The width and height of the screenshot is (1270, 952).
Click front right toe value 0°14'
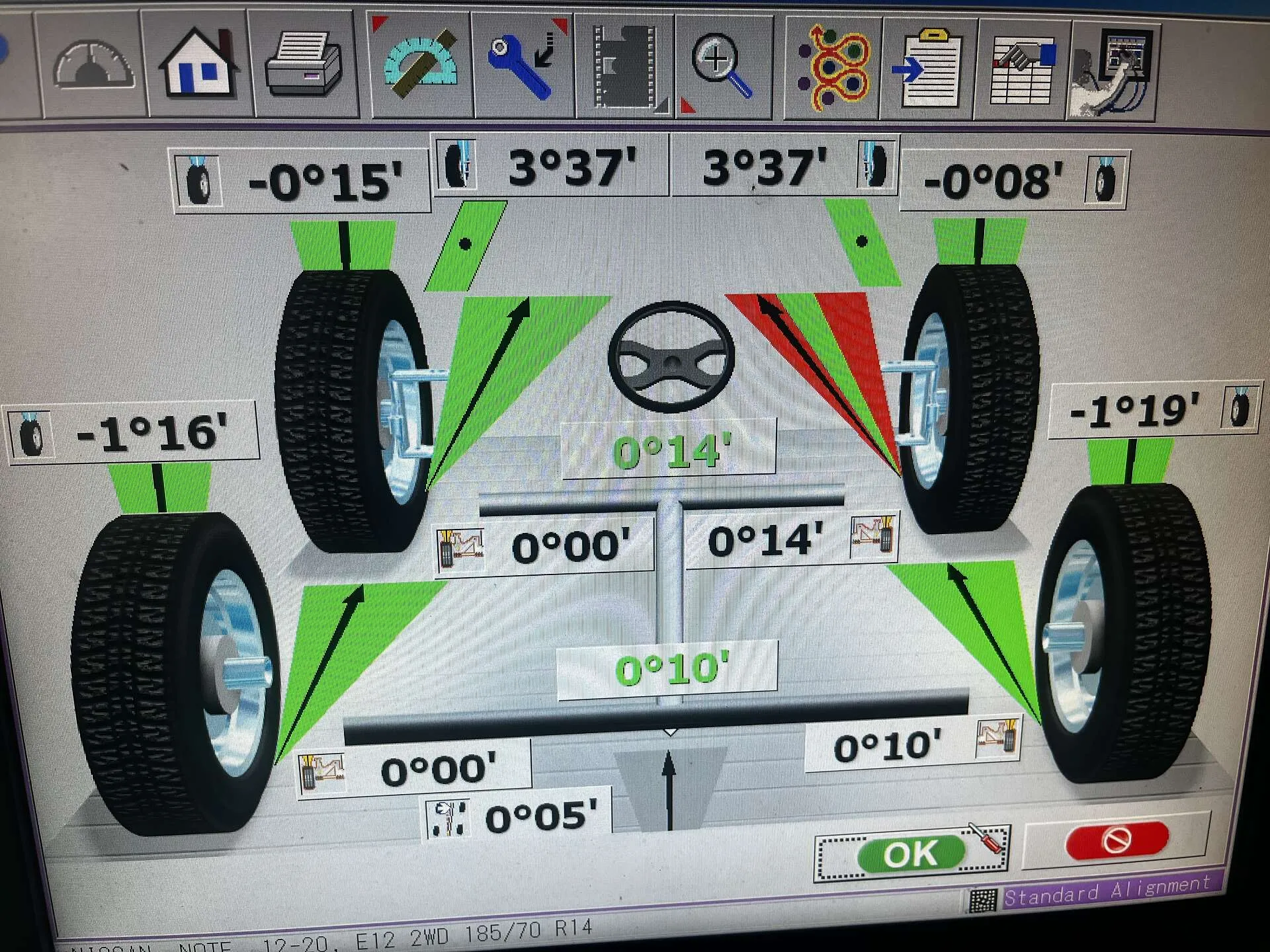click(x=765, y=541)
